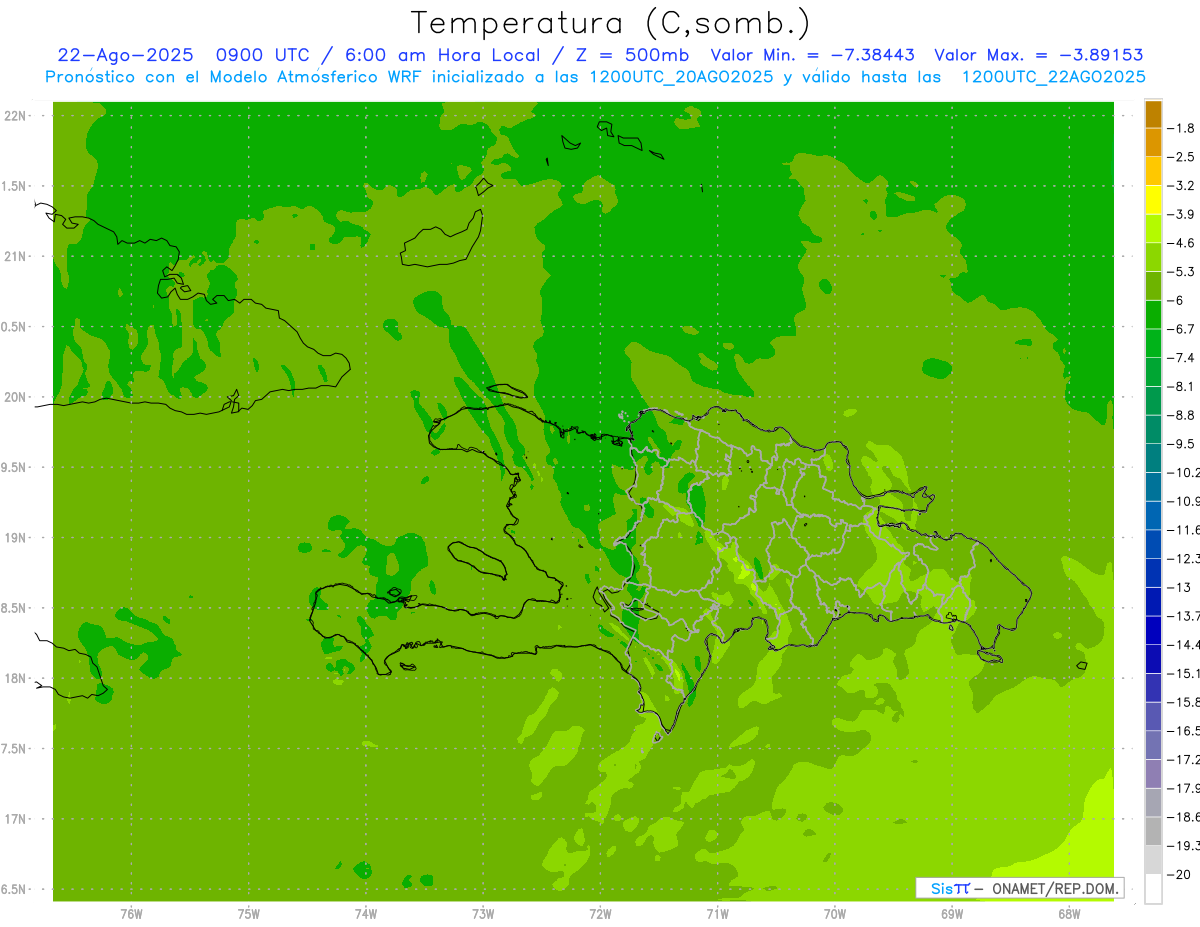Image resolution: width=1200 pixels, height=927 pixels.
Task: Click the '22N' latitude label
Action: pyautogui.click(x=15, y=116)
